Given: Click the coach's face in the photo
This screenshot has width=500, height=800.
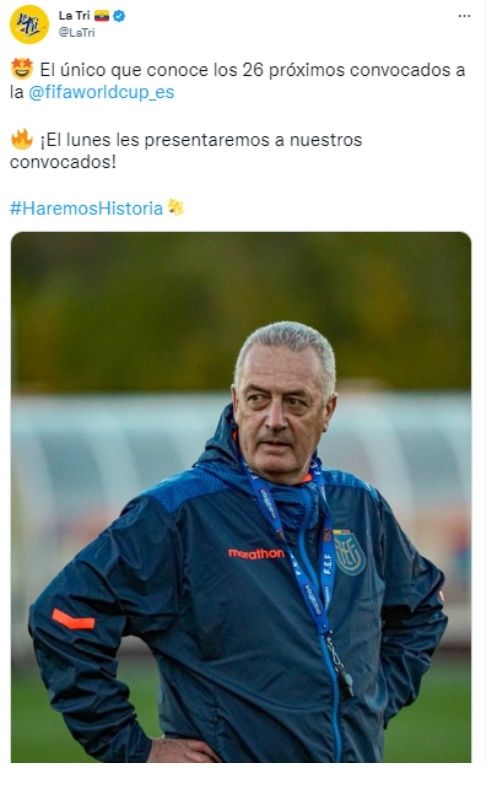Looking at the screenshot, I should (282, 408).
